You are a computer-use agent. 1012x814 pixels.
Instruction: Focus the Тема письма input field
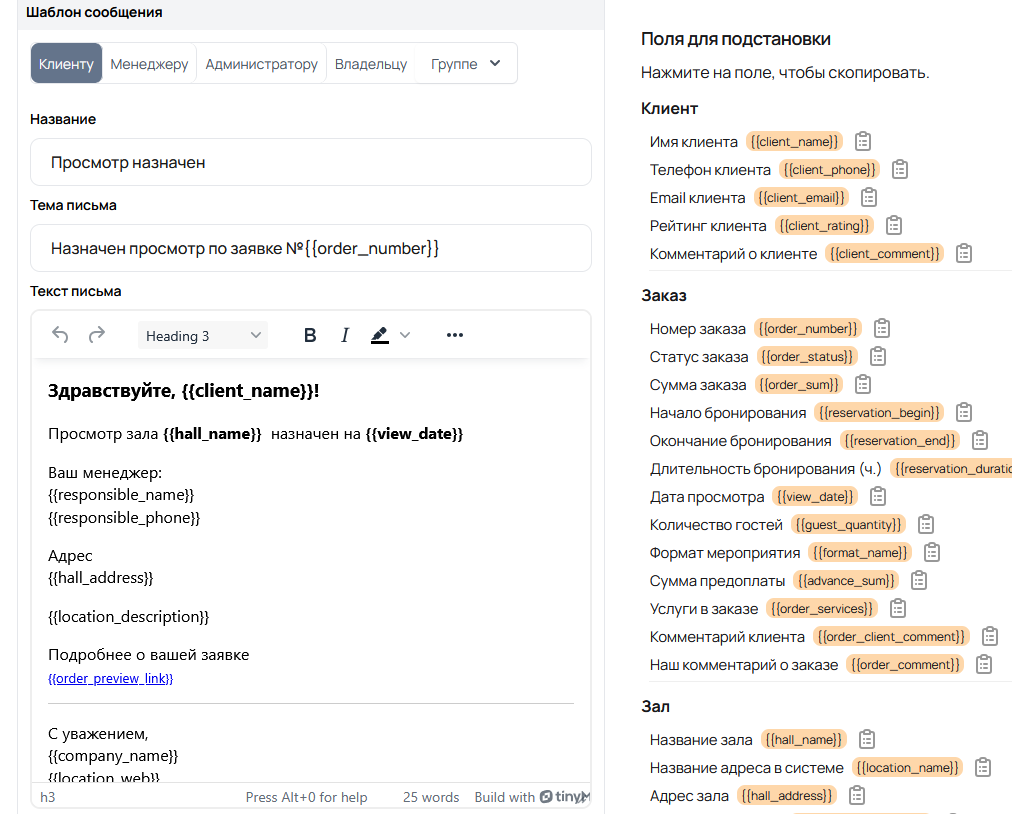(310, 248)
